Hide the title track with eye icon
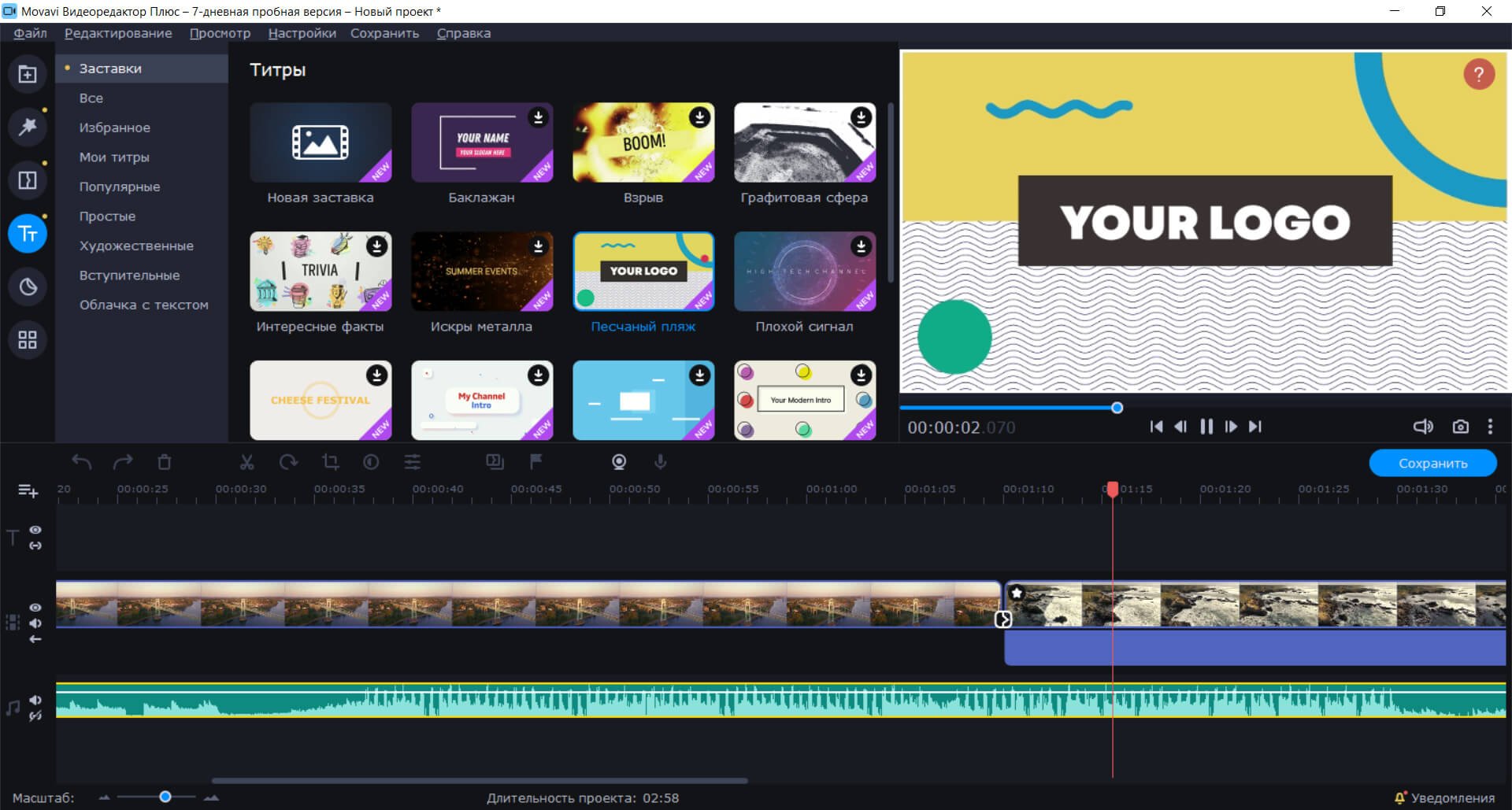Viewport: 1512px width, 810px height. (35, 530)
